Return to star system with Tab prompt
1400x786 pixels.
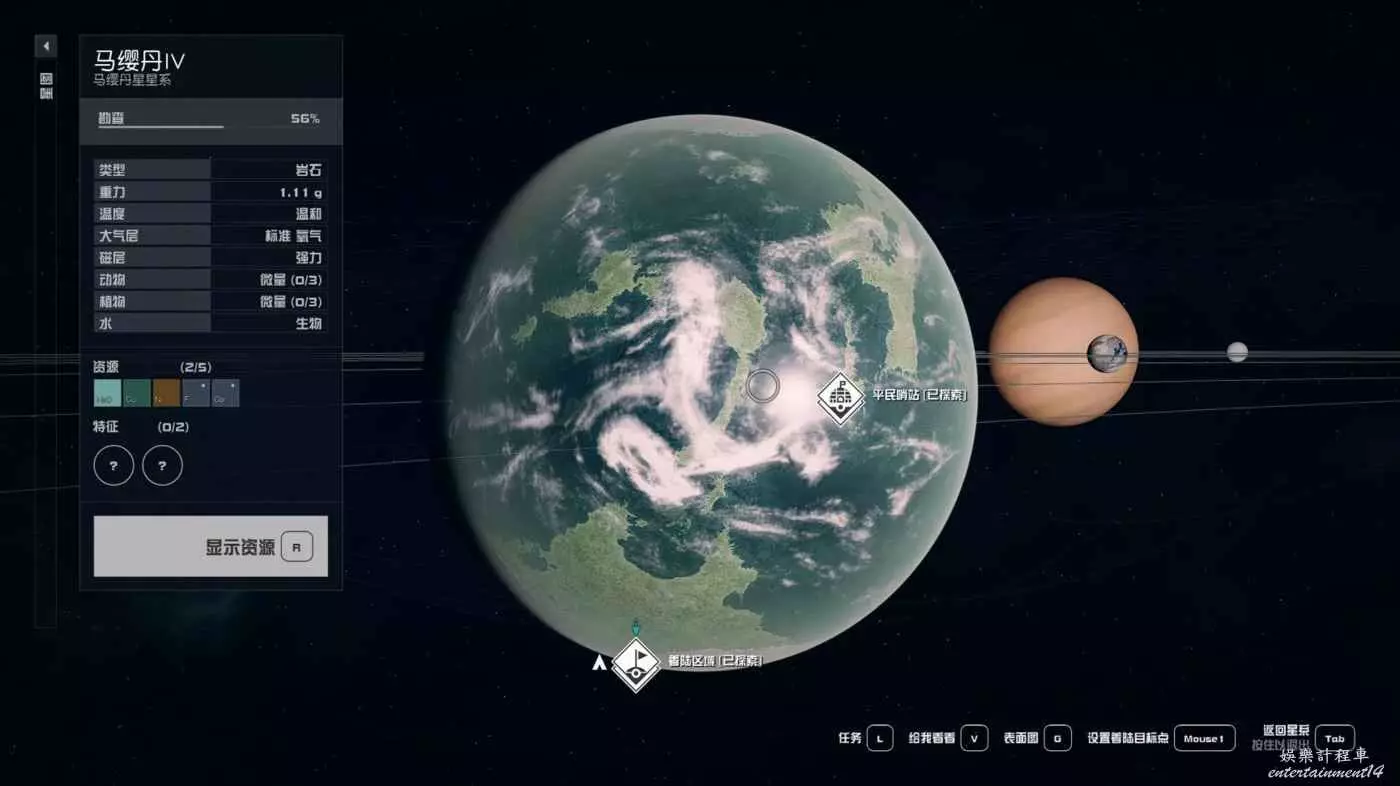1334,739
